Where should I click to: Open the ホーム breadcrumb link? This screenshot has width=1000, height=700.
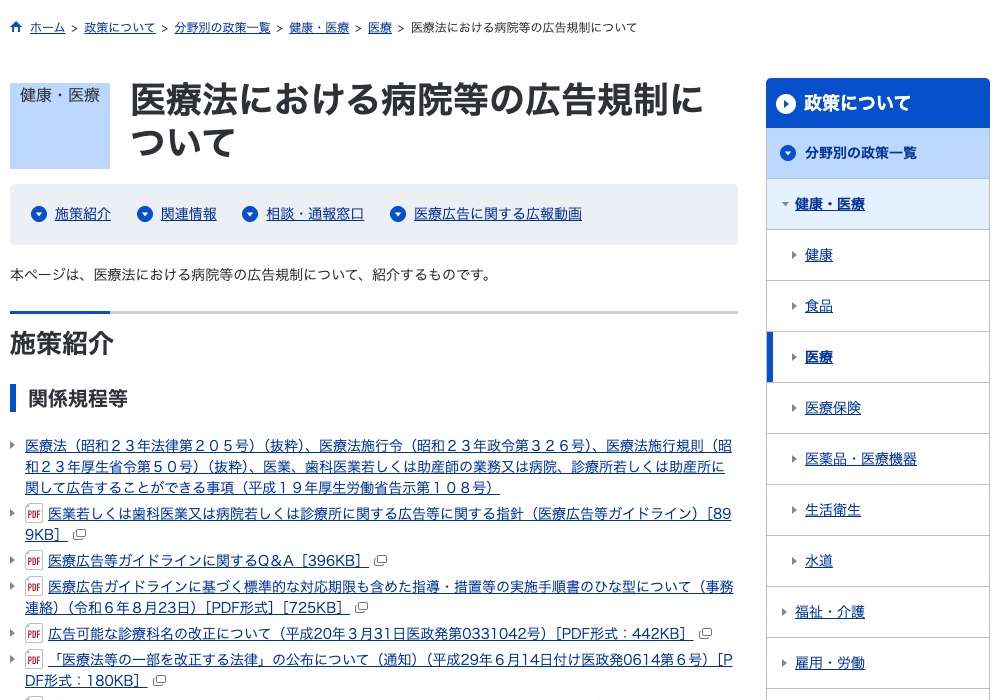coord(47,27)
